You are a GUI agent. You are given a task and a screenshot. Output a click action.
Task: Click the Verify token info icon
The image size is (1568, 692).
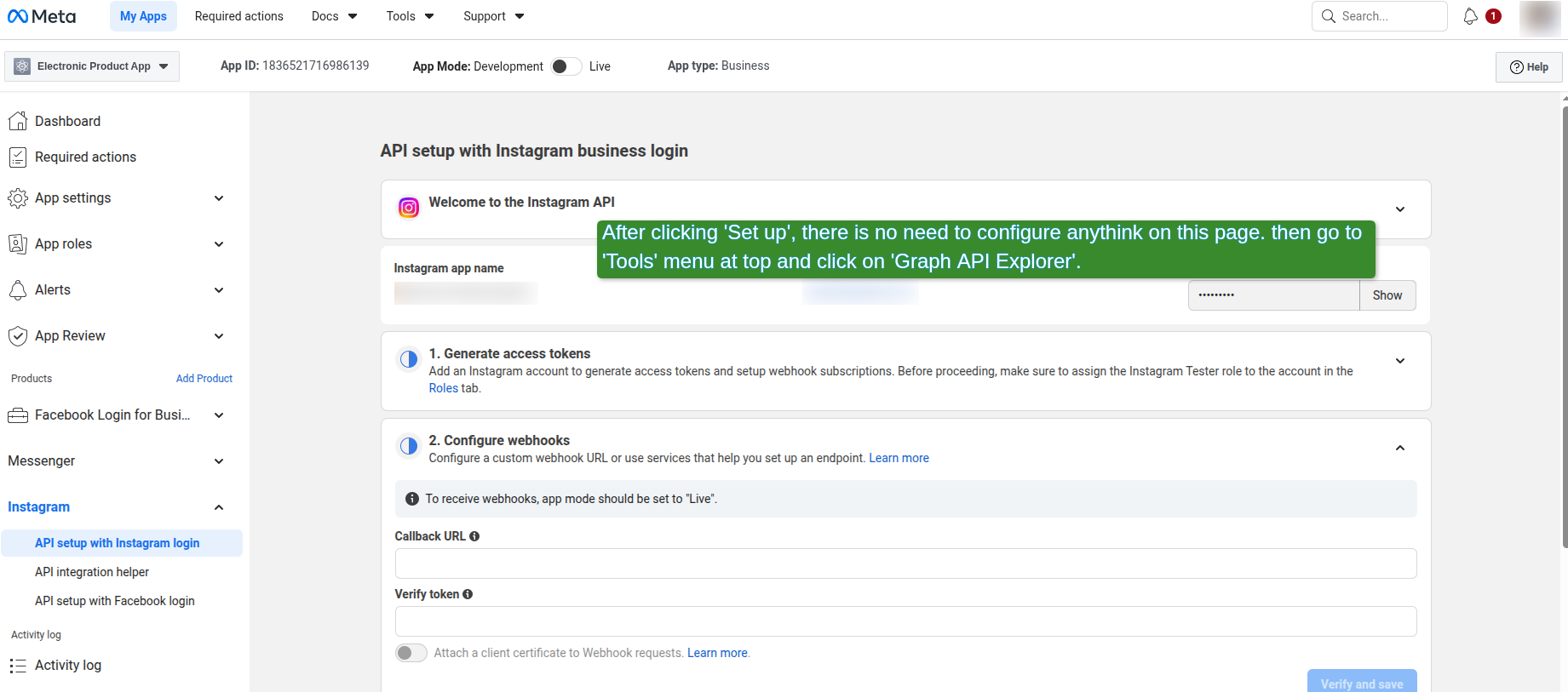click(x=468, y=594)
